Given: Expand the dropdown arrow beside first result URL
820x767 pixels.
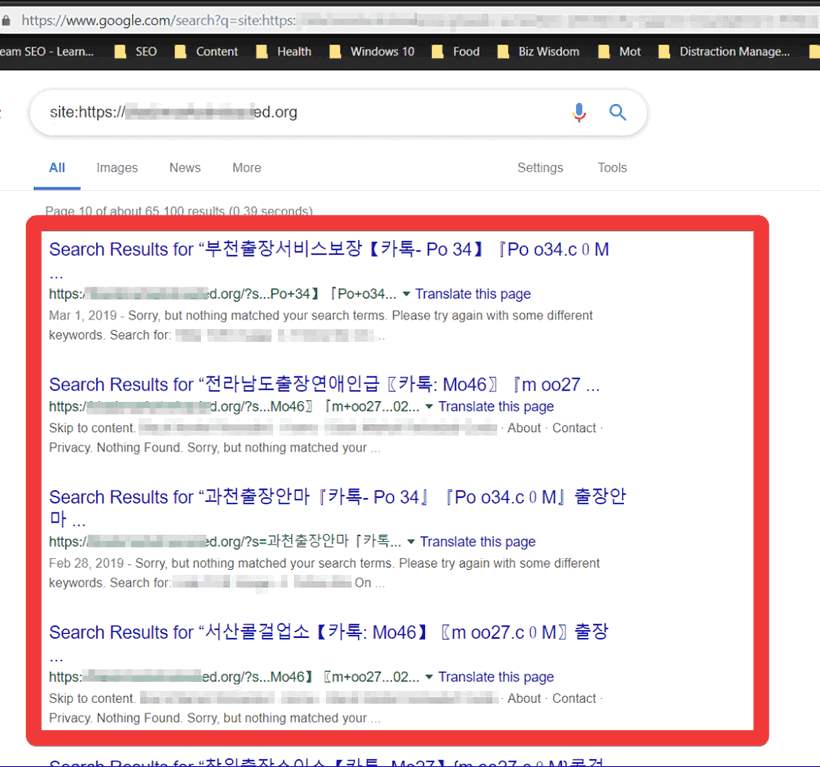Looking at the screenshot, I should [x=406, y=294].
